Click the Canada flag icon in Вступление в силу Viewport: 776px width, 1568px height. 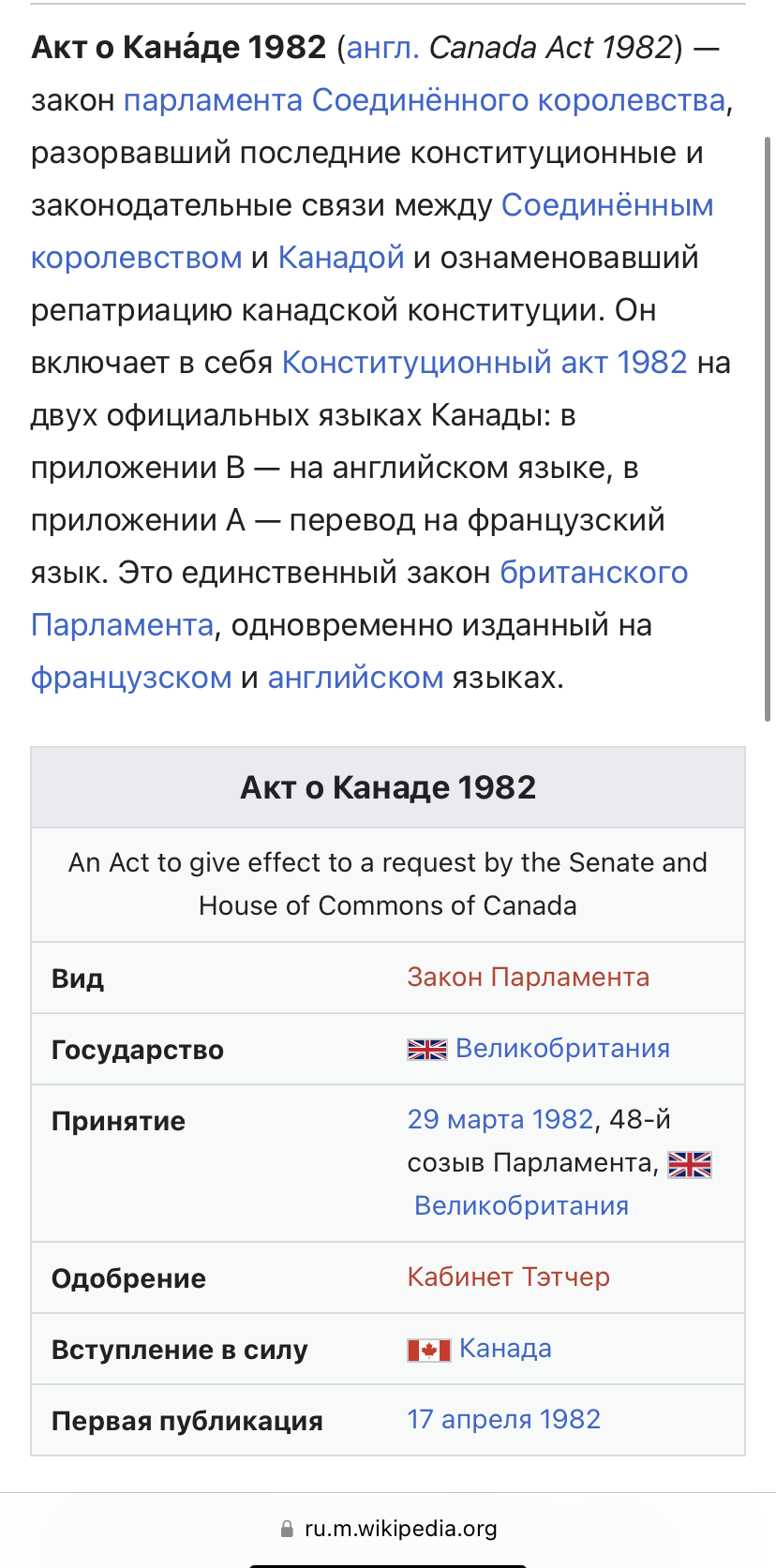429,1350
